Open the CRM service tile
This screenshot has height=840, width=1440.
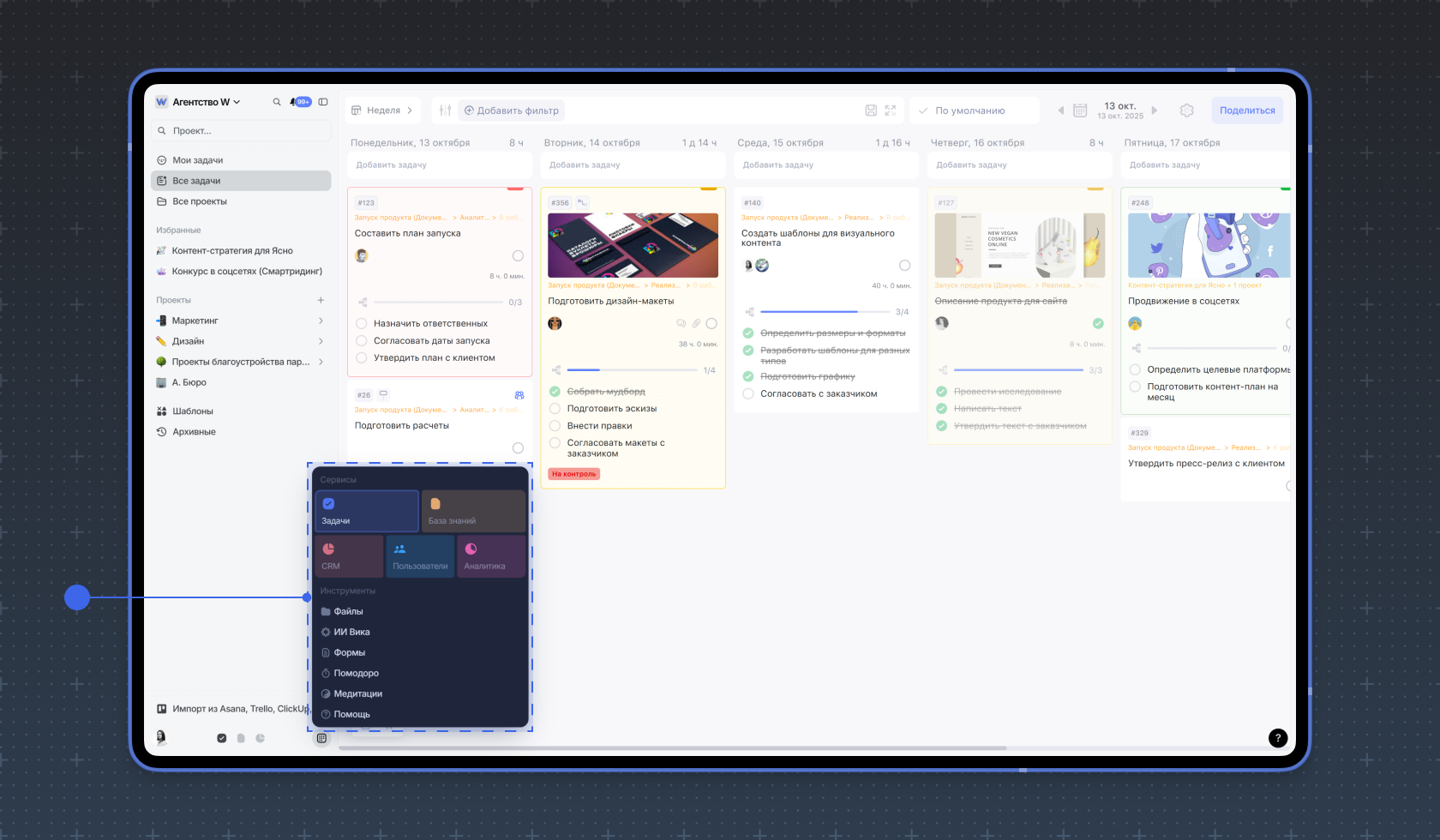click(x=349, y=555)
